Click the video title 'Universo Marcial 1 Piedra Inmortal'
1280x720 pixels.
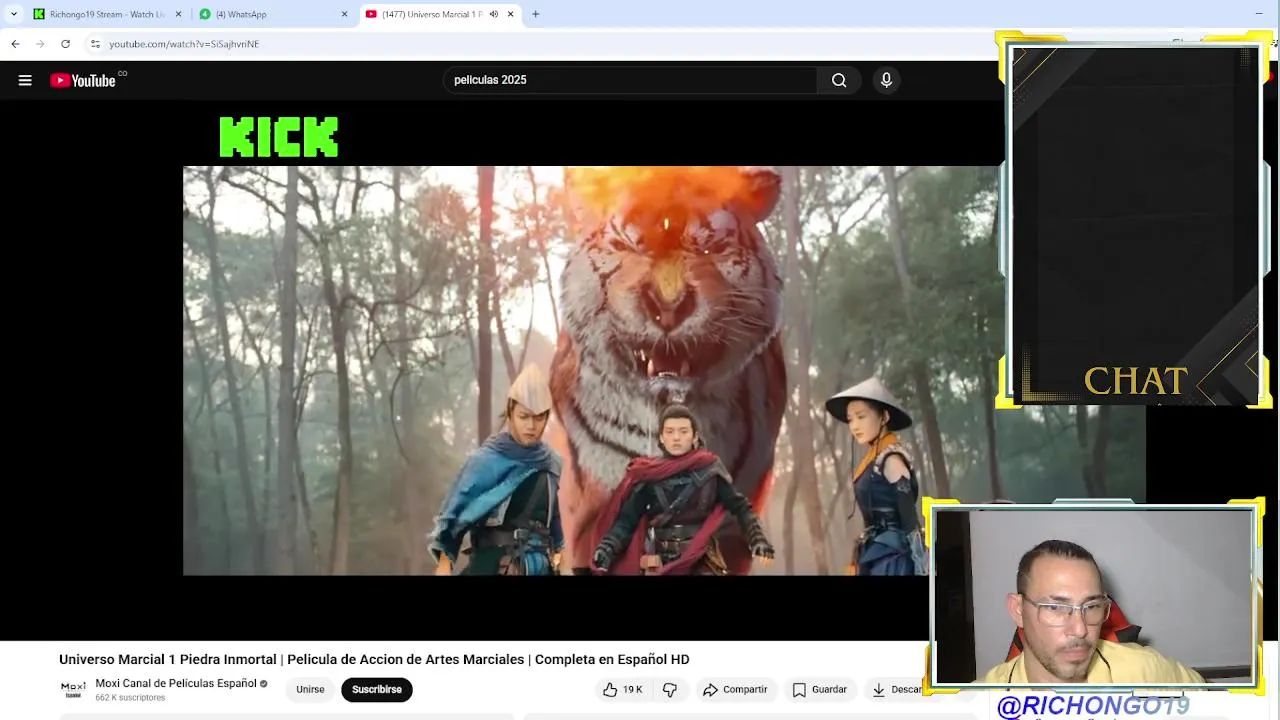pos(168,660)
